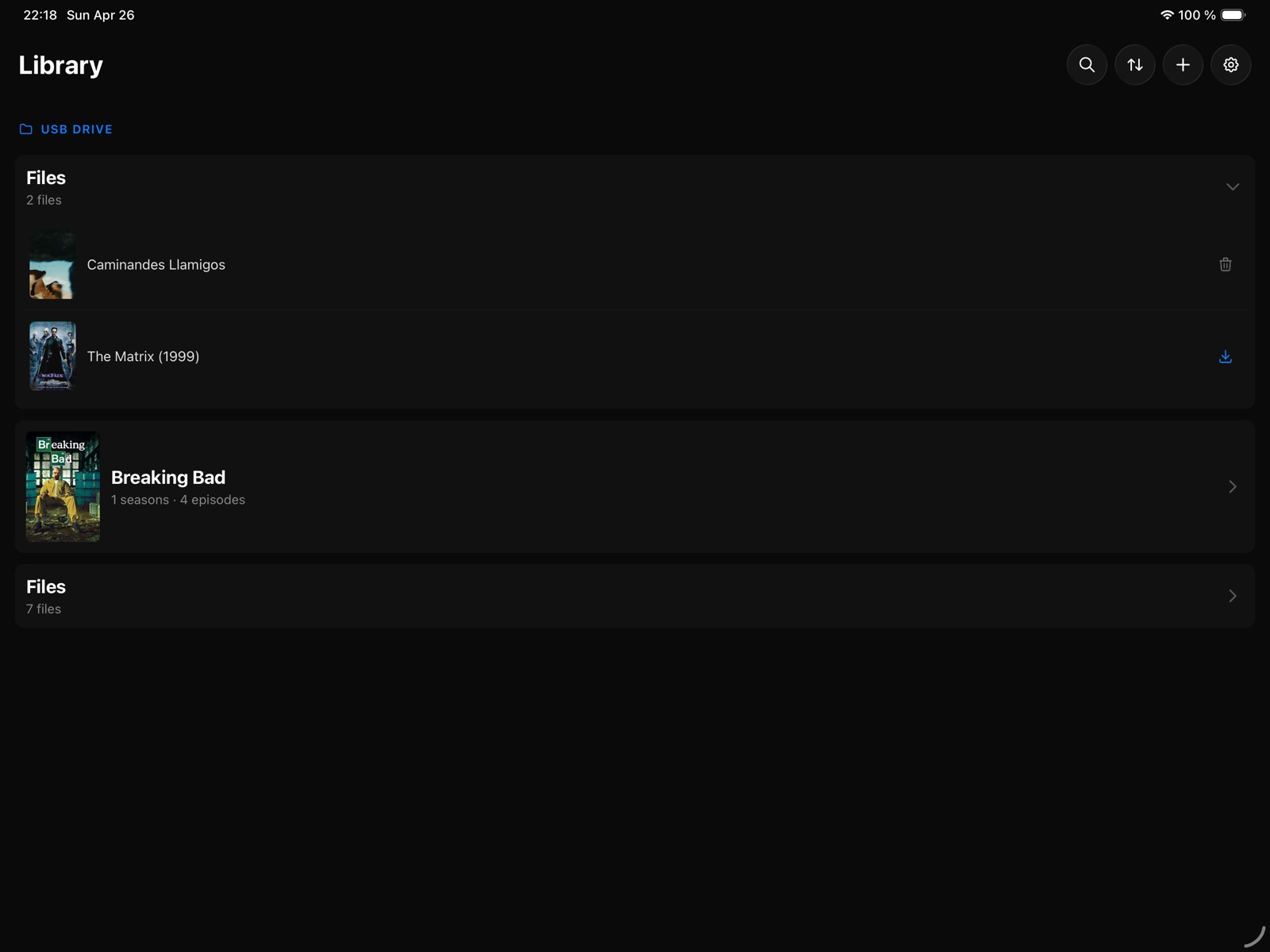Collapse the 2 files section chevron
Viewport: 1270px width, 952px height.
click(x=1232, y=187)
